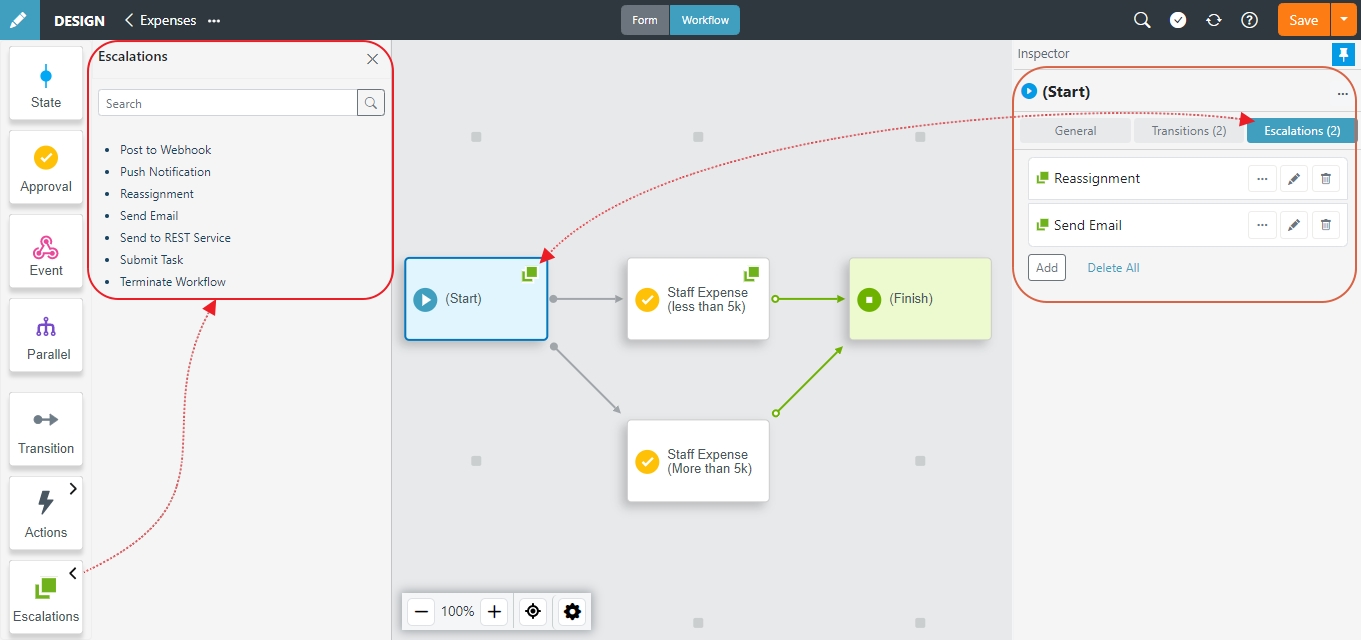
Task: Delete the Reassignment escalation
Action: 1326,179
